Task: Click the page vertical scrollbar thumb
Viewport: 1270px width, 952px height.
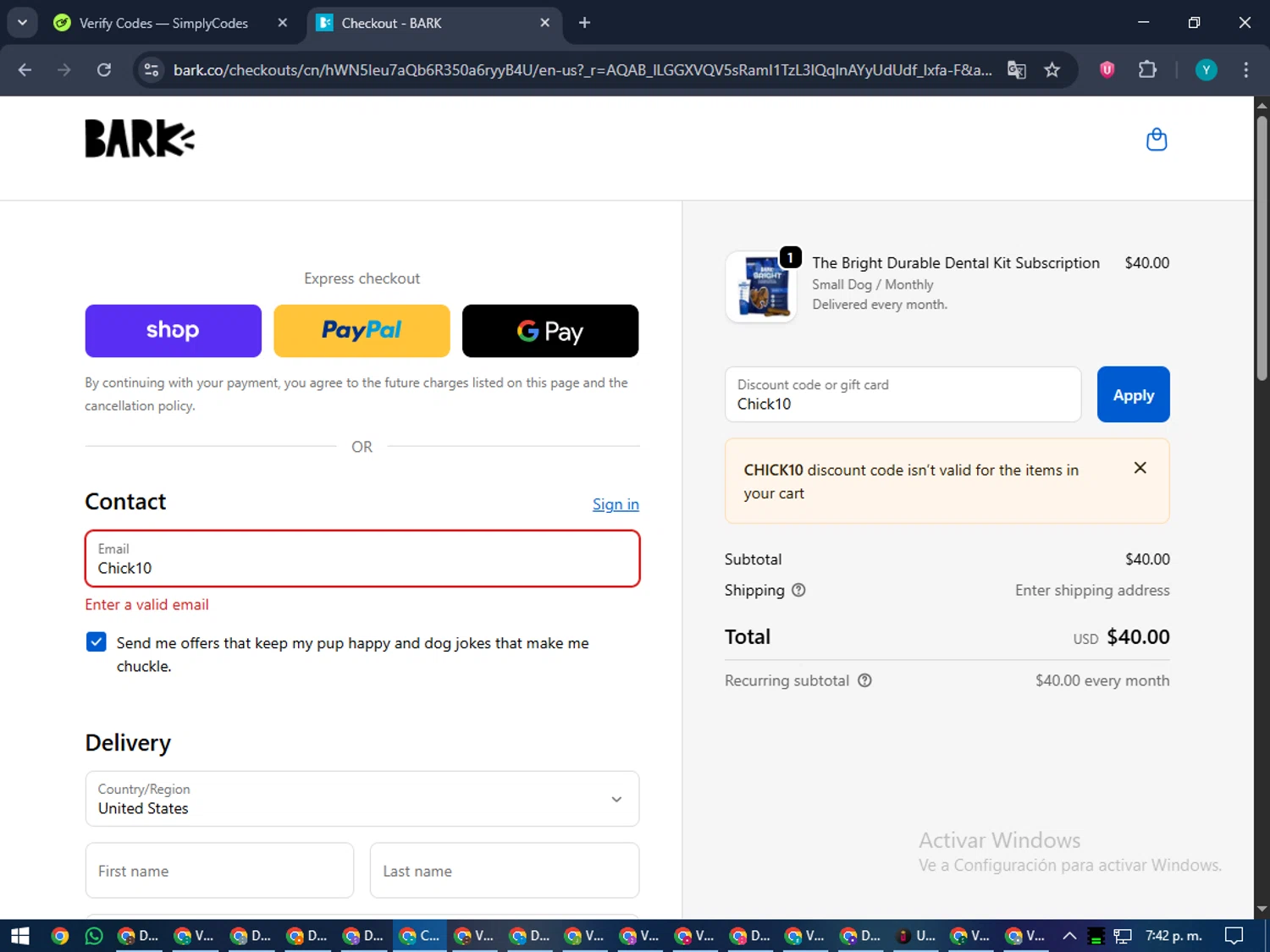Action: click(1262, 248)
